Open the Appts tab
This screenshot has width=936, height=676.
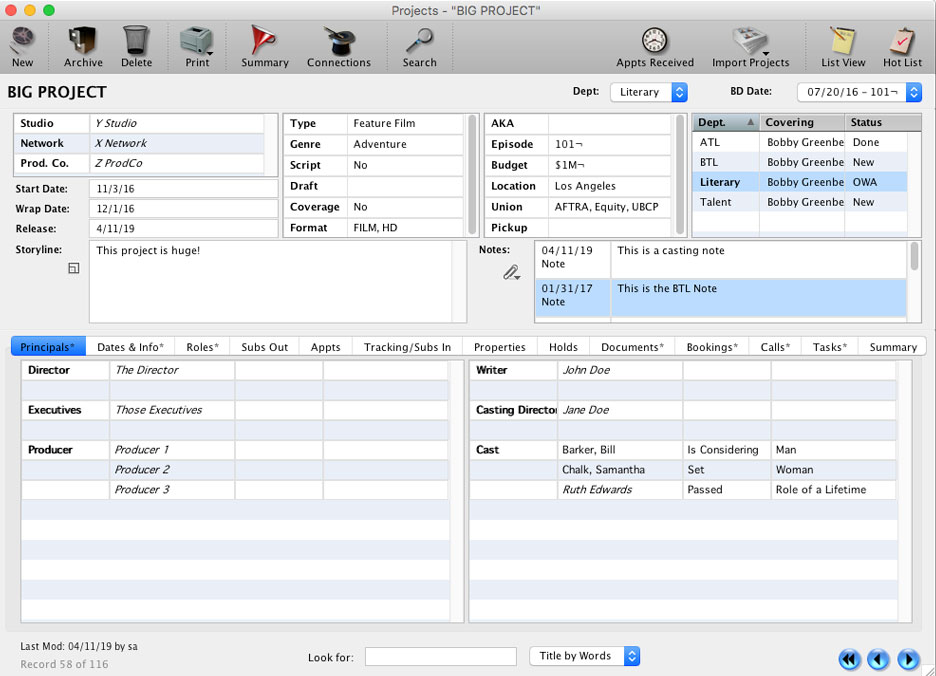point(325,347)
